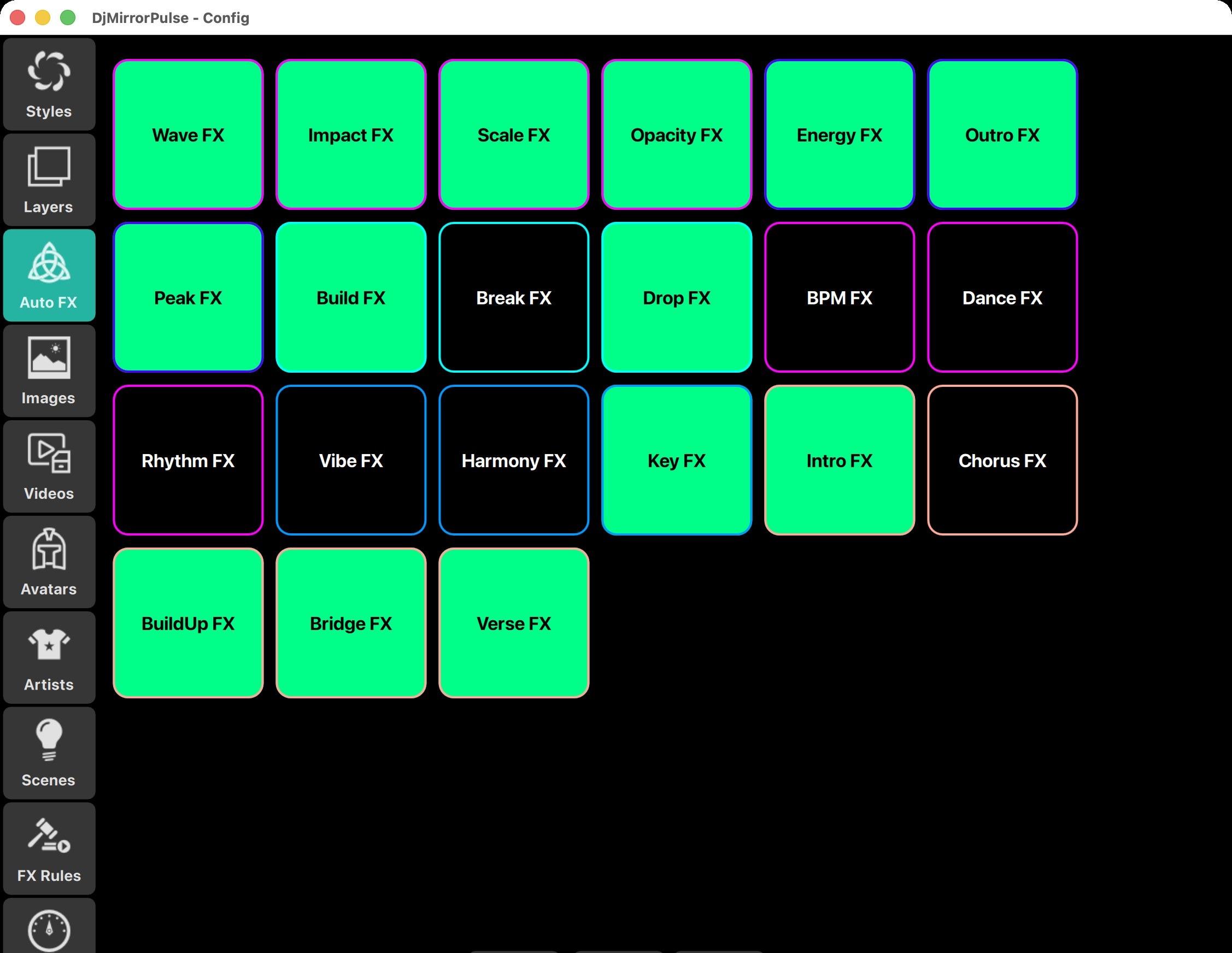Click the green macOS zoom window button
The height and width of the screenshot is (953, 1232).
click(68, 17)
